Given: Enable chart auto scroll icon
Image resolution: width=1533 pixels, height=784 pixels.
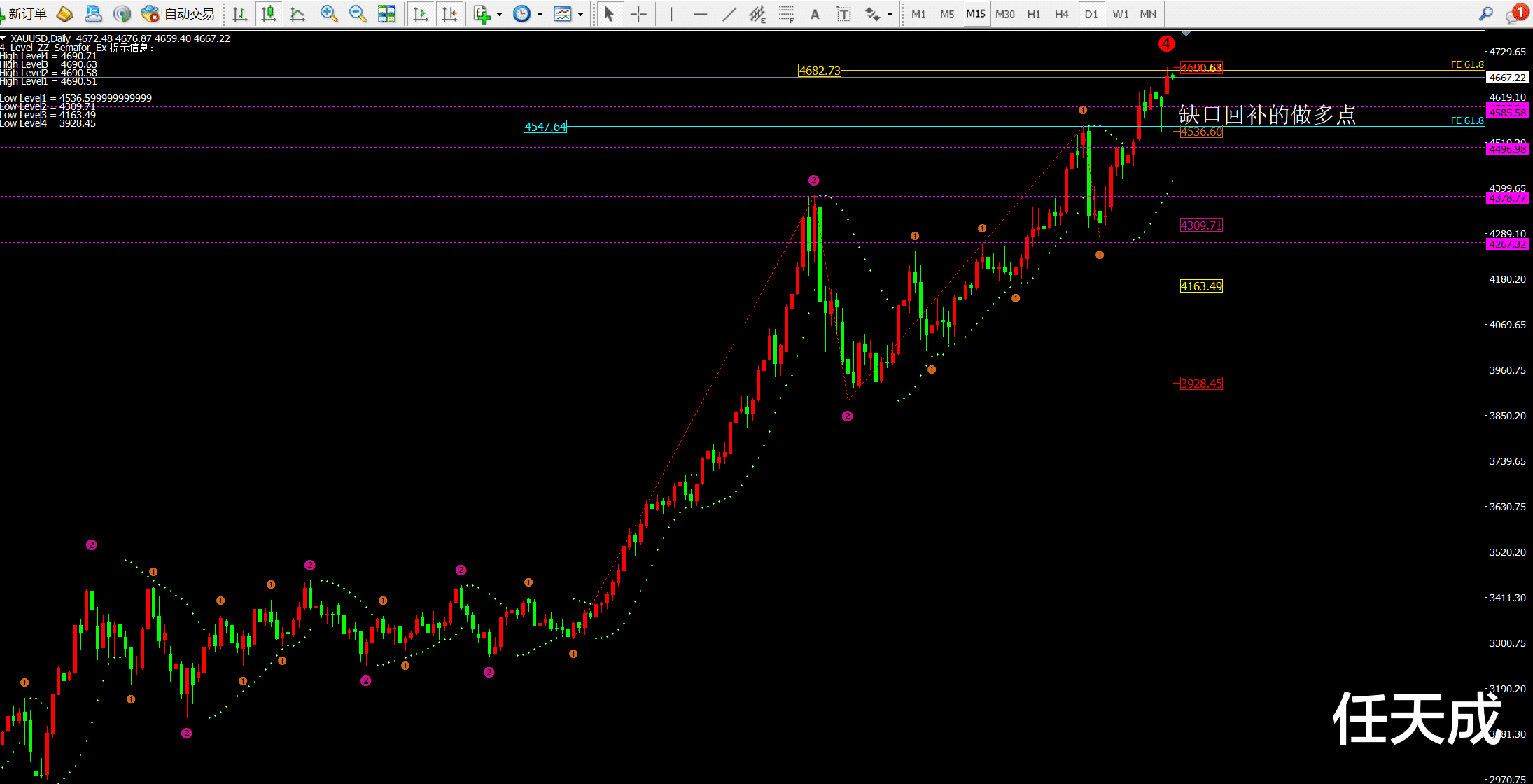Looking at the screenshot, I should pos(421,14).
